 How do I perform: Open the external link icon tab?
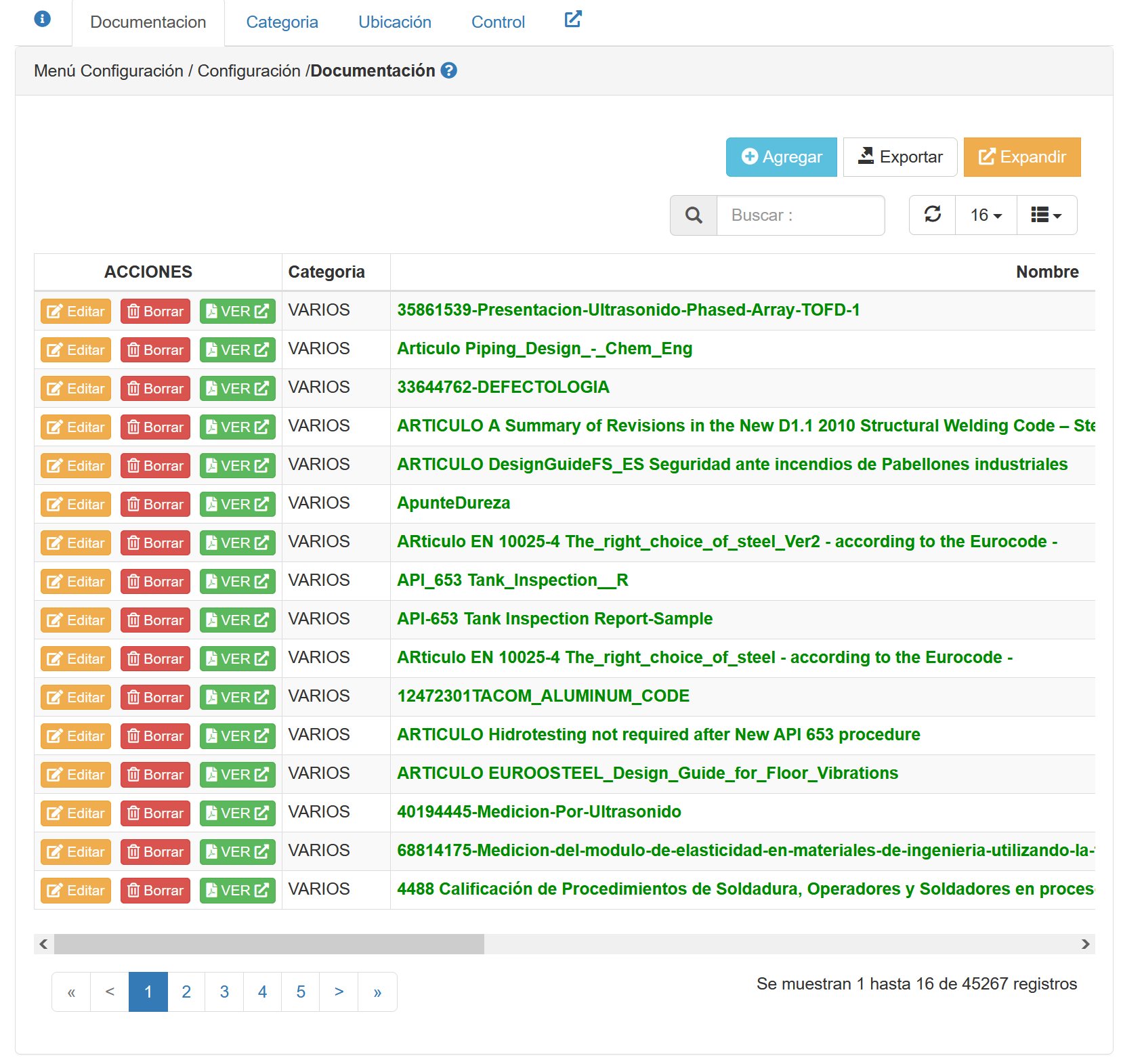[x=572, y=20]
